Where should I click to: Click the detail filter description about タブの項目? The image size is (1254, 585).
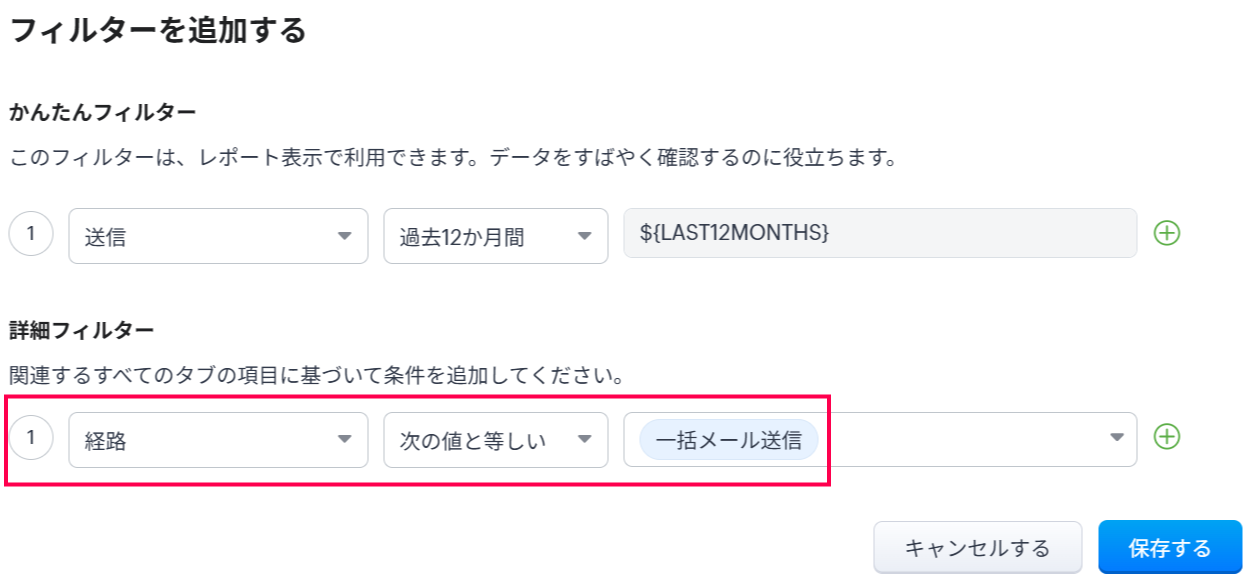click(316, 376)
